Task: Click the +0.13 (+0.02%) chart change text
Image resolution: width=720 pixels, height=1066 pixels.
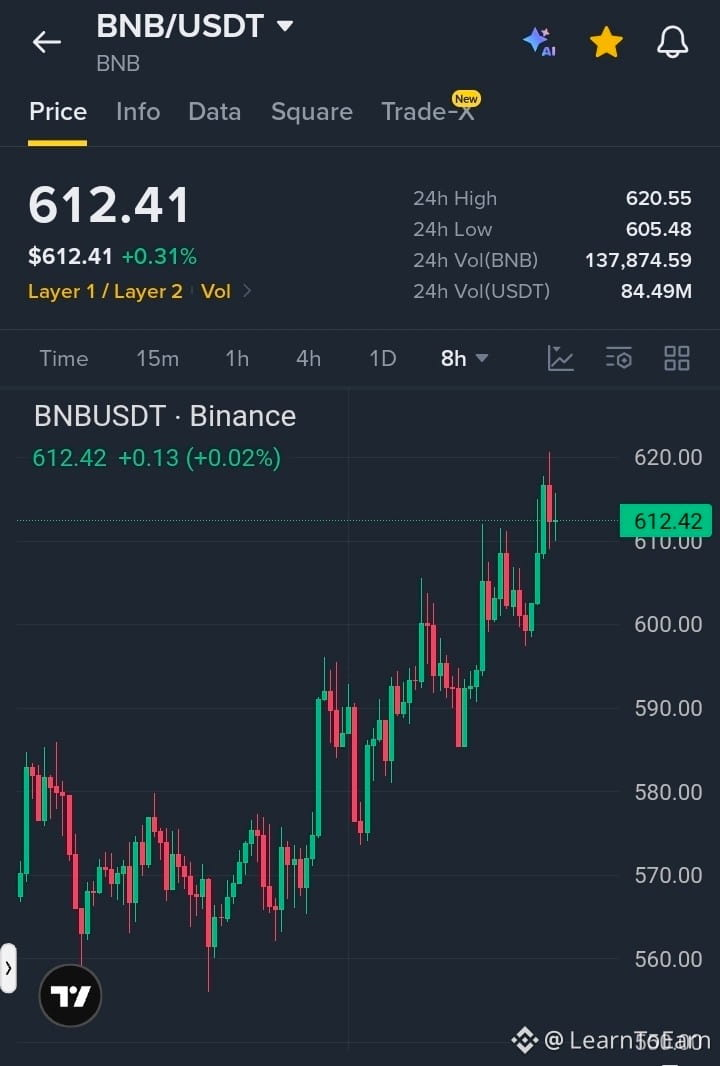Action: click(x=199, y=458)
